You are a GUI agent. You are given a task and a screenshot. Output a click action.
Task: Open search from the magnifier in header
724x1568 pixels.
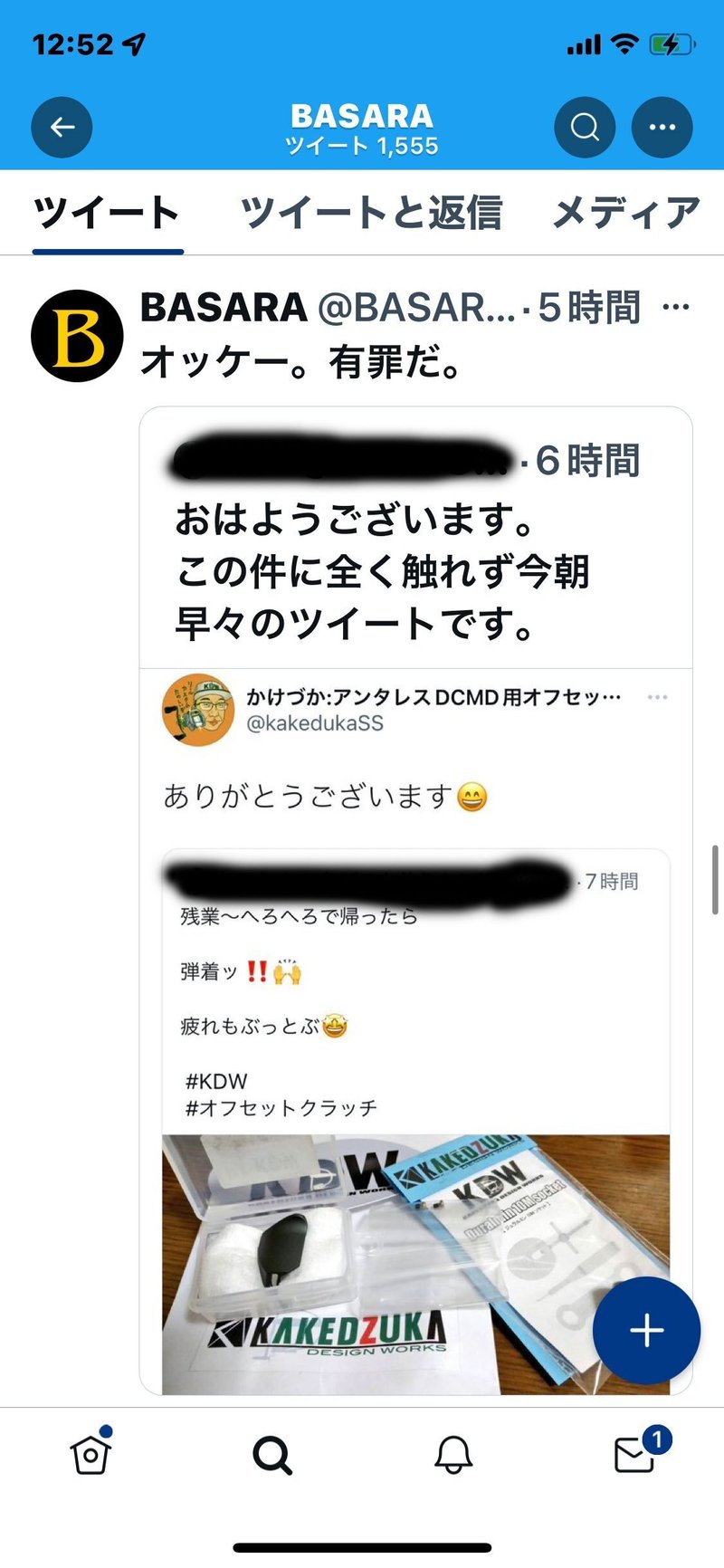[x=585, y=127]
